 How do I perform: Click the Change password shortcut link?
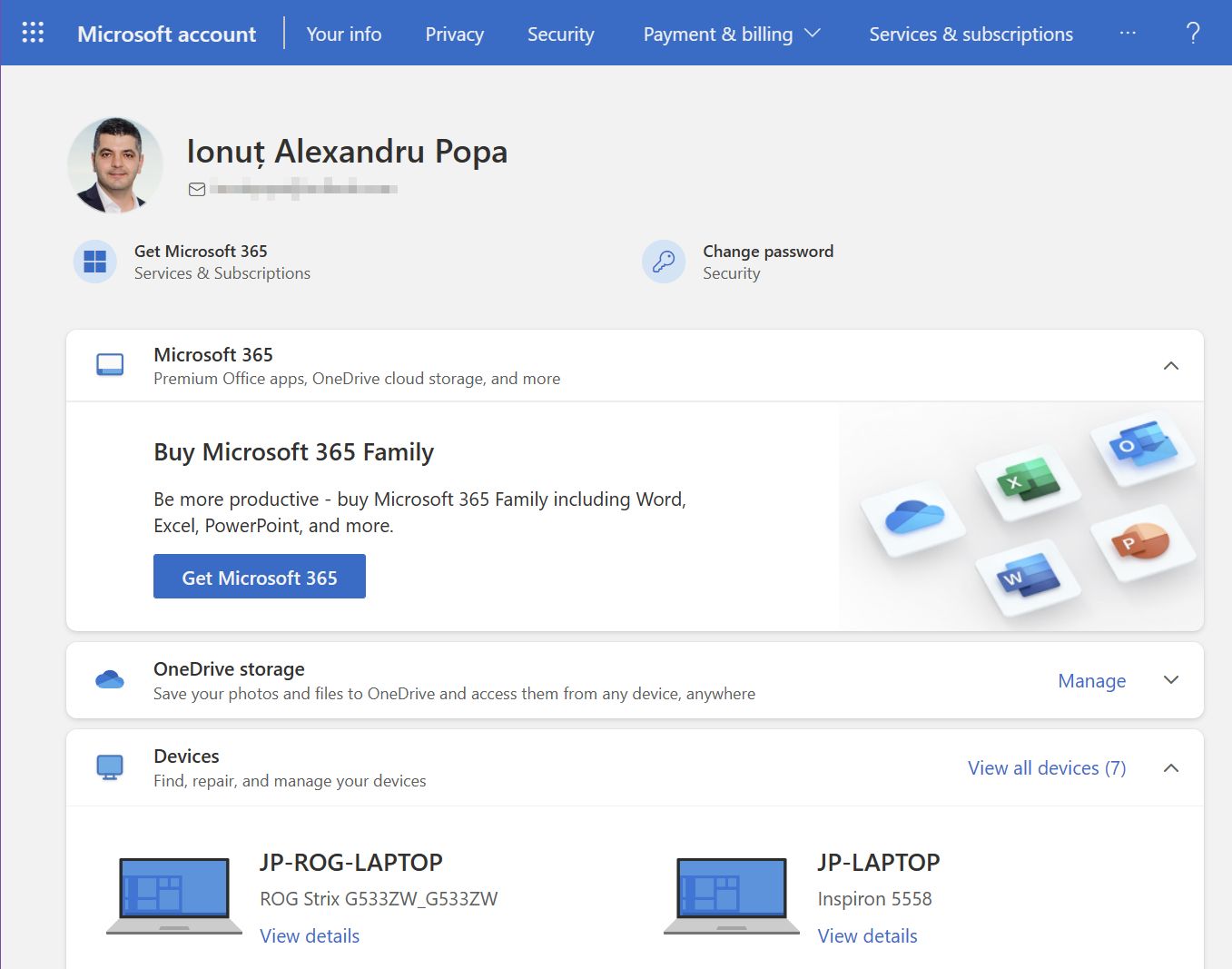click(768, 252)
